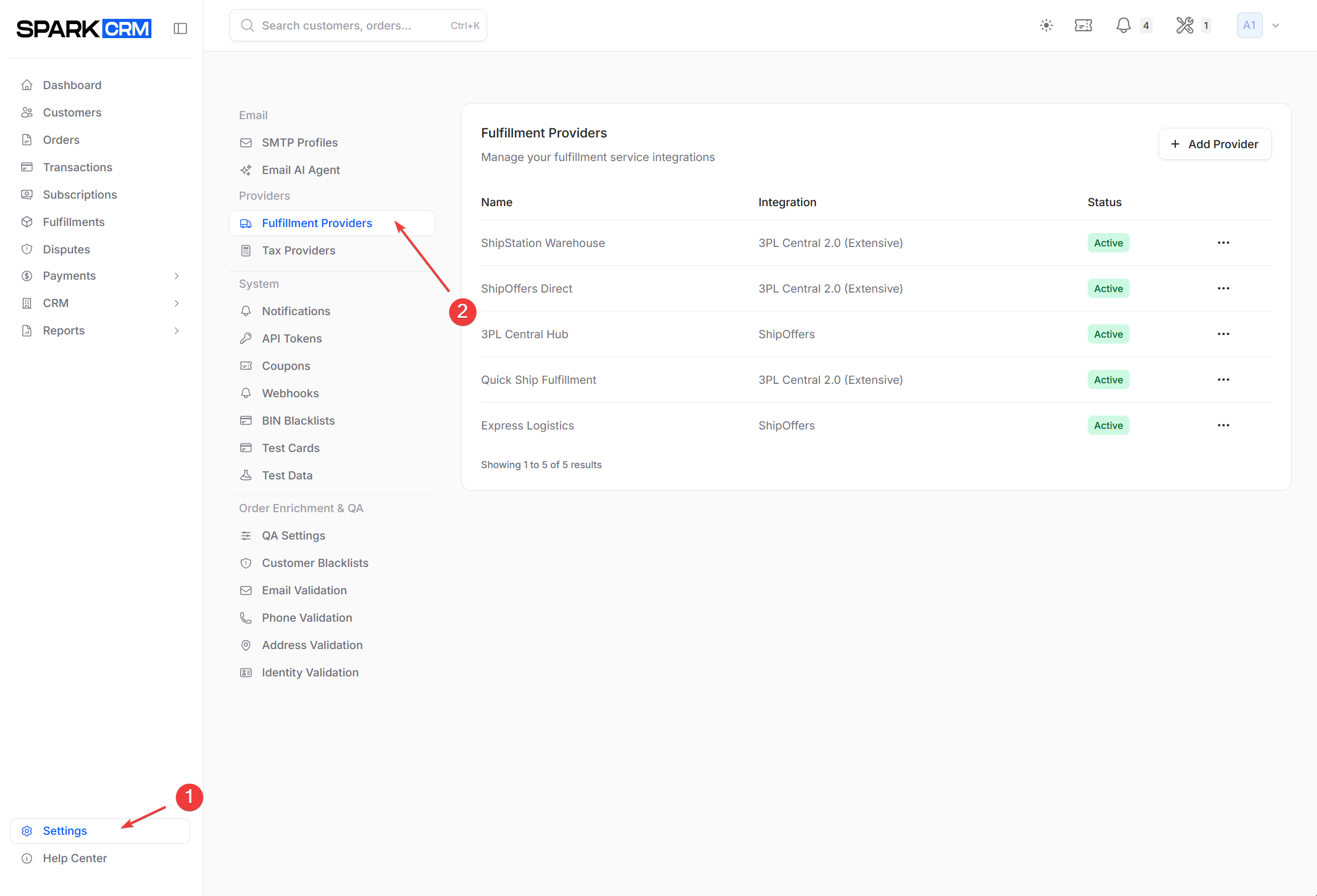This screenshot has width=1317, height=896.
Task: Open actions menu for ShipStation Warehouse
Action: tap(1223, 243)
